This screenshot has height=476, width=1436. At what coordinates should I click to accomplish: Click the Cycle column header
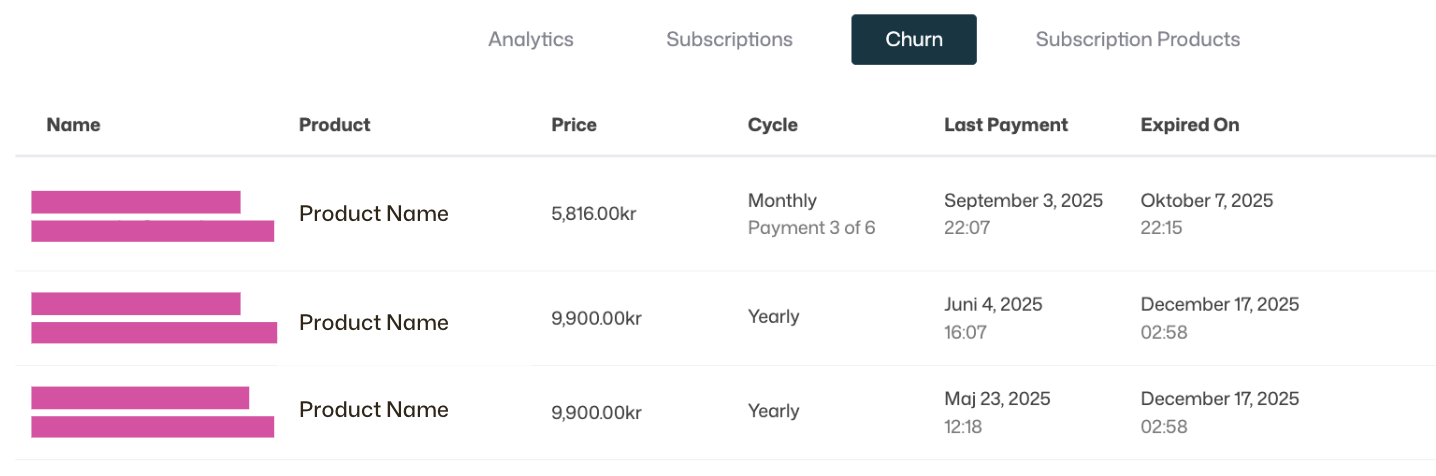point(772,125)
